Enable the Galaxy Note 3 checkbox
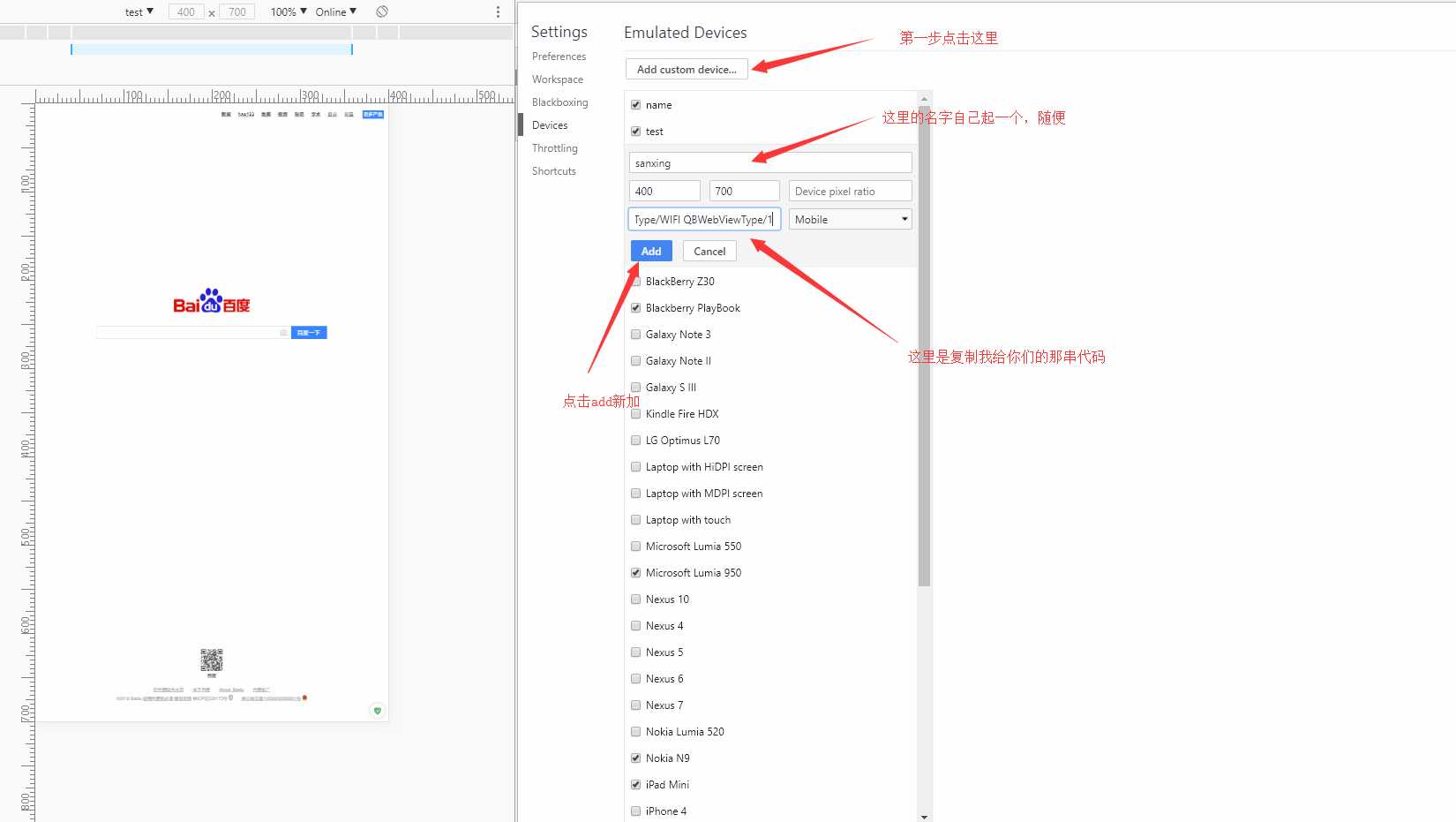Viewport: 1456px width, 822px height. [635, 334]
